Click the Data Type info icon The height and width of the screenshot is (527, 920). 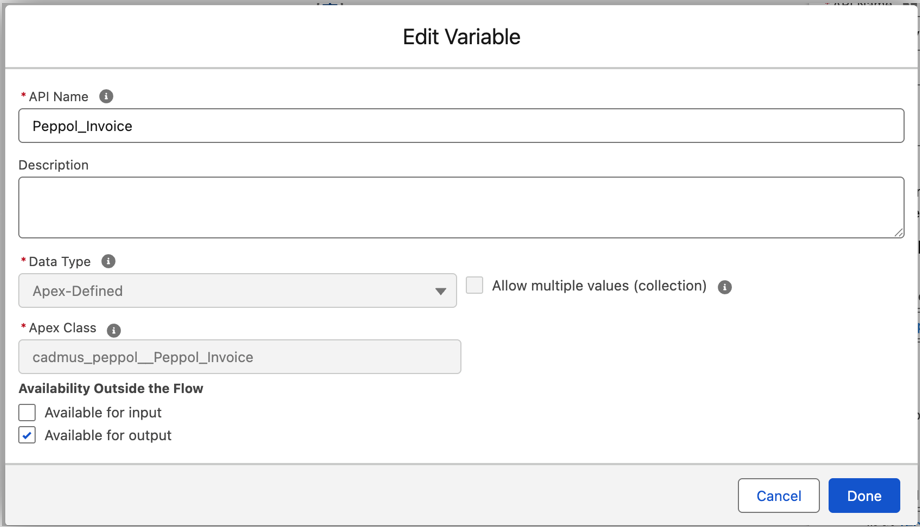click(x=108, y=261)
